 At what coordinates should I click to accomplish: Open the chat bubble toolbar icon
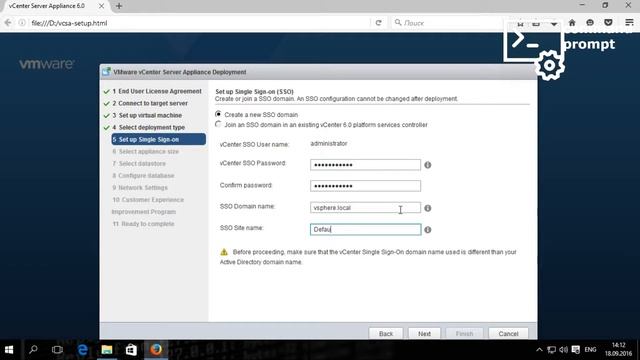pos(590,23)
